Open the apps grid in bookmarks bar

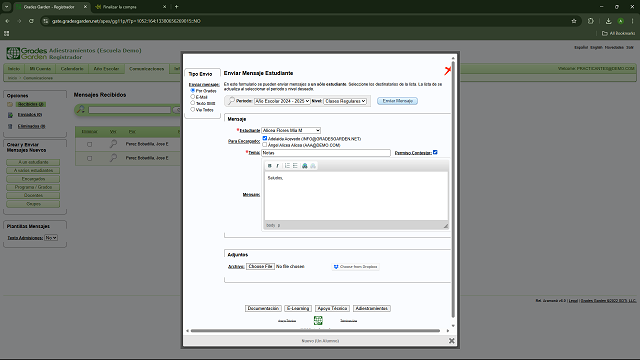click(7, 33)
